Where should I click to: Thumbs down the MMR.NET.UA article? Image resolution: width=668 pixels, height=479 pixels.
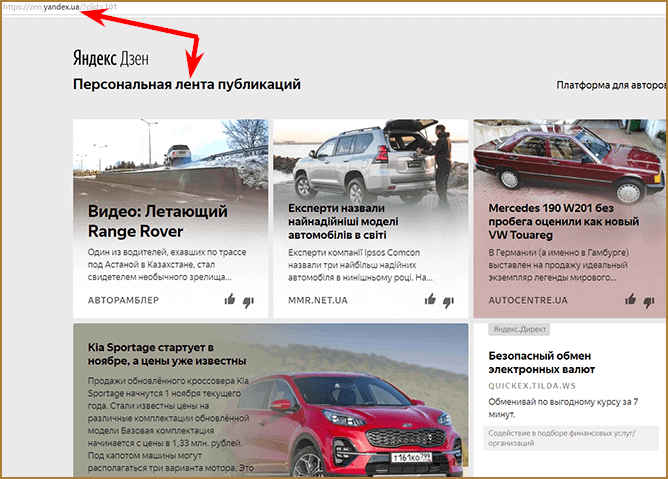tap(449, 302)
